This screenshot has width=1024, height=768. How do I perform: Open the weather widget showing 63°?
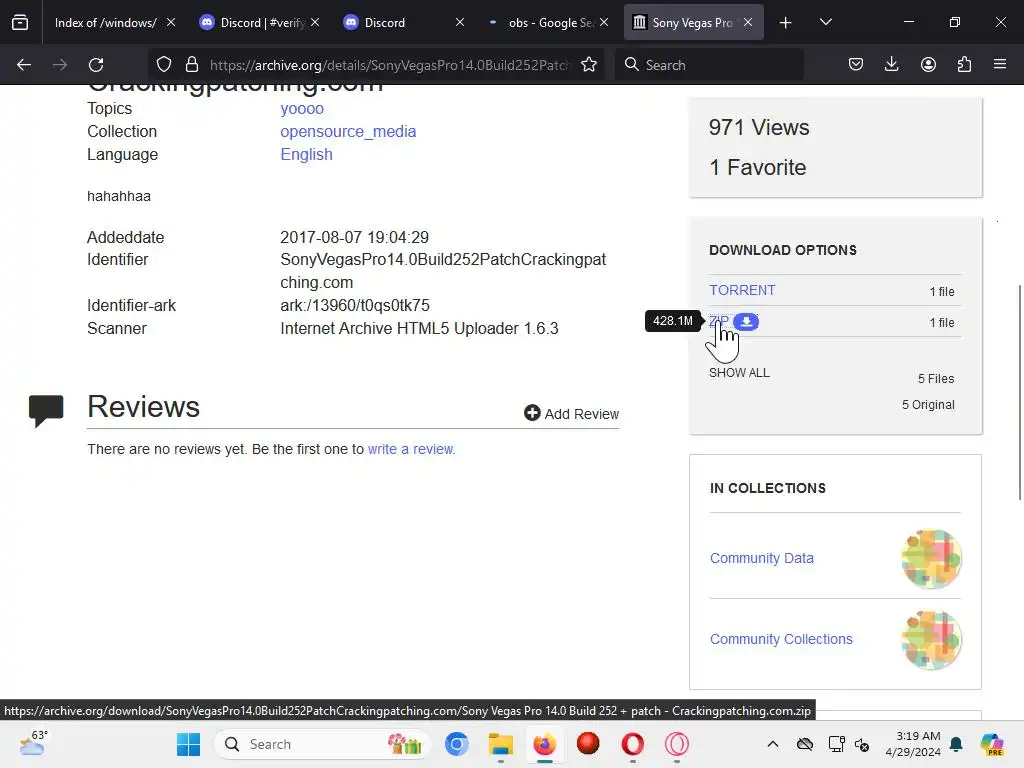pos(33,743)
